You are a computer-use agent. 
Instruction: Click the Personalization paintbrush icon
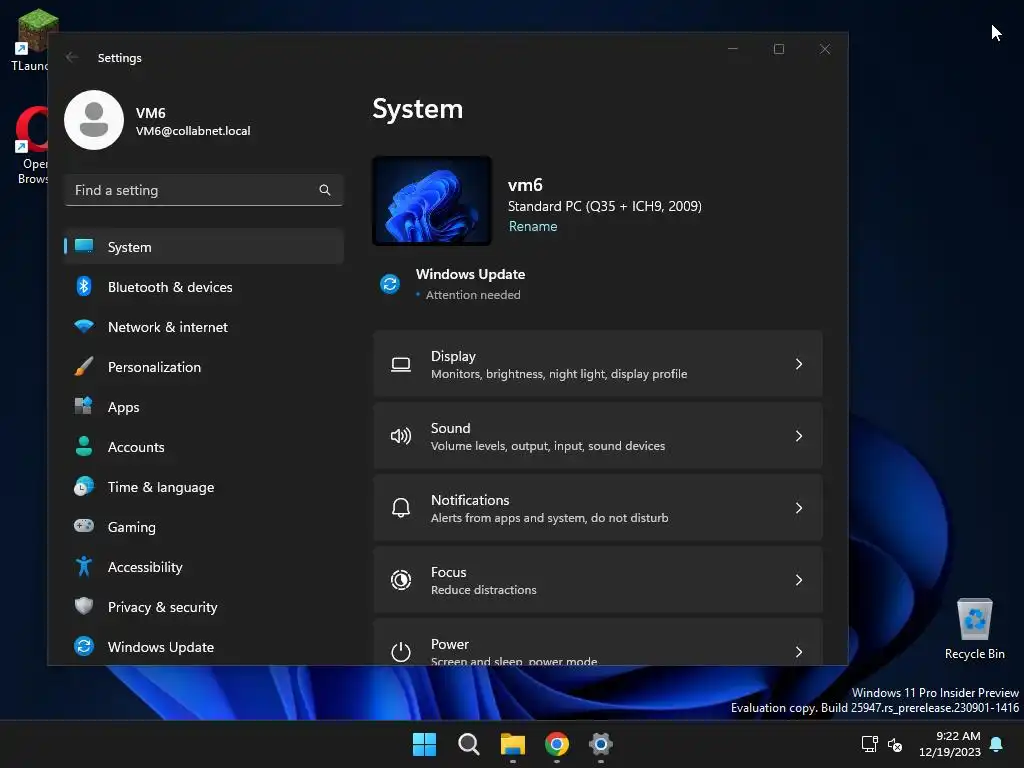(x=84, y=366)
